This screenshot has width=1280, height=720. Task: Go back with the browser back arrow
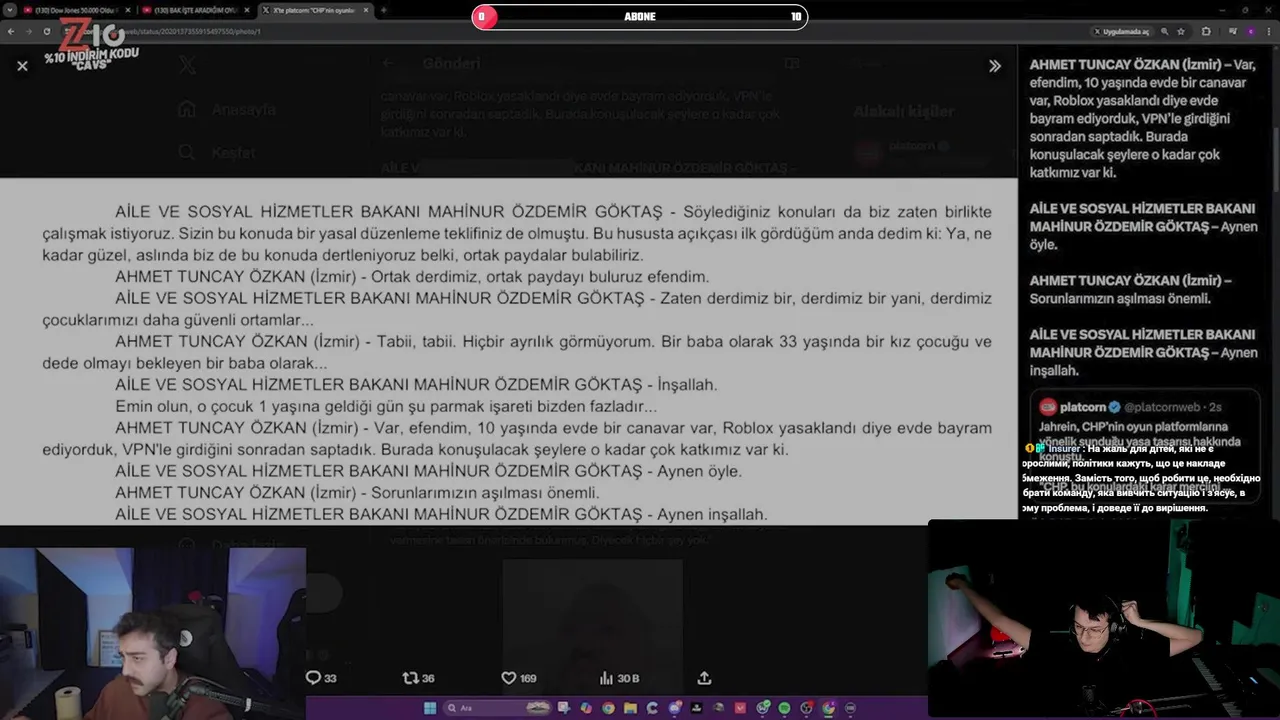11,31
